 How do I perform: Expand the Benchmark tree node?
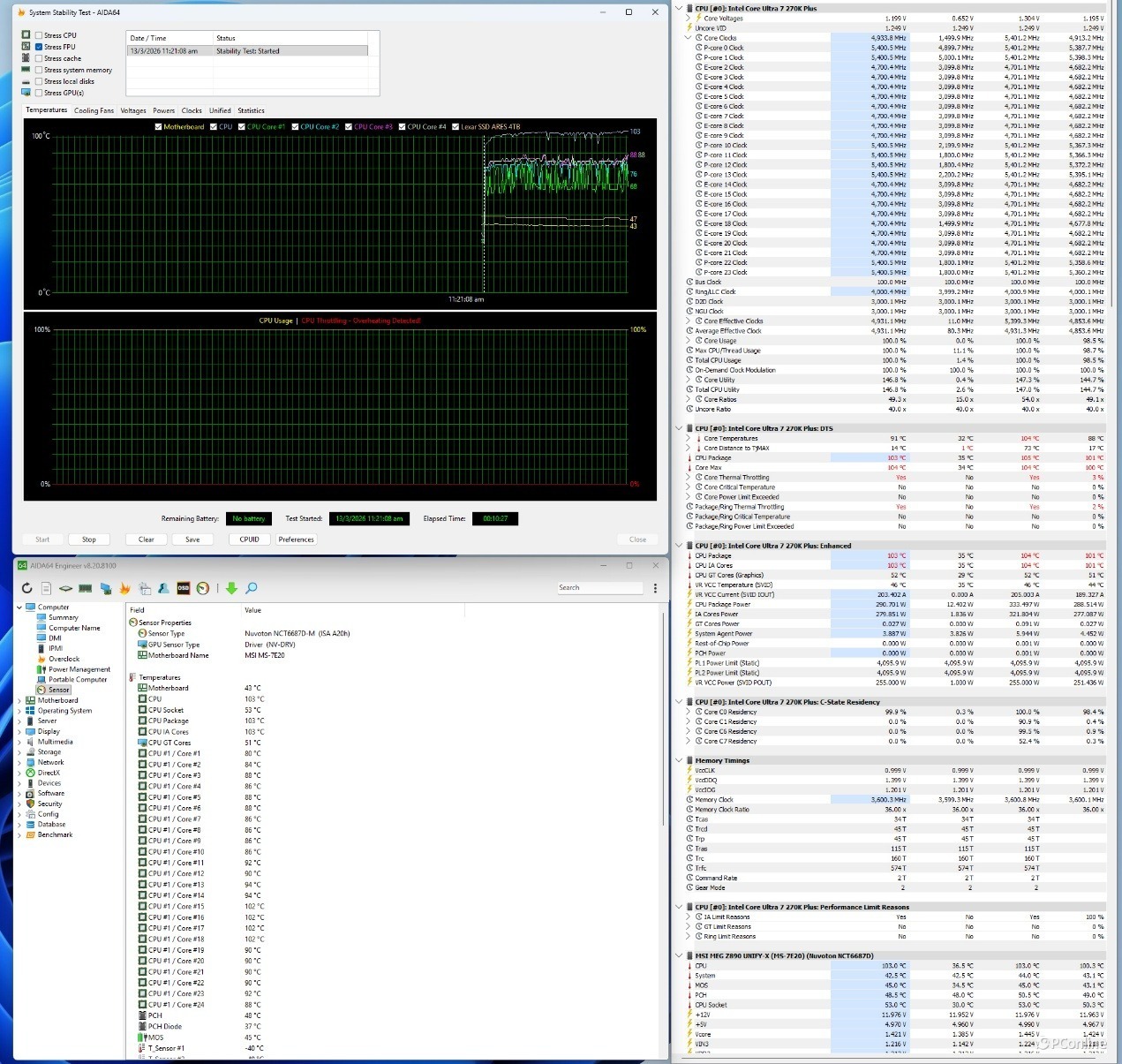click(19, 834)
